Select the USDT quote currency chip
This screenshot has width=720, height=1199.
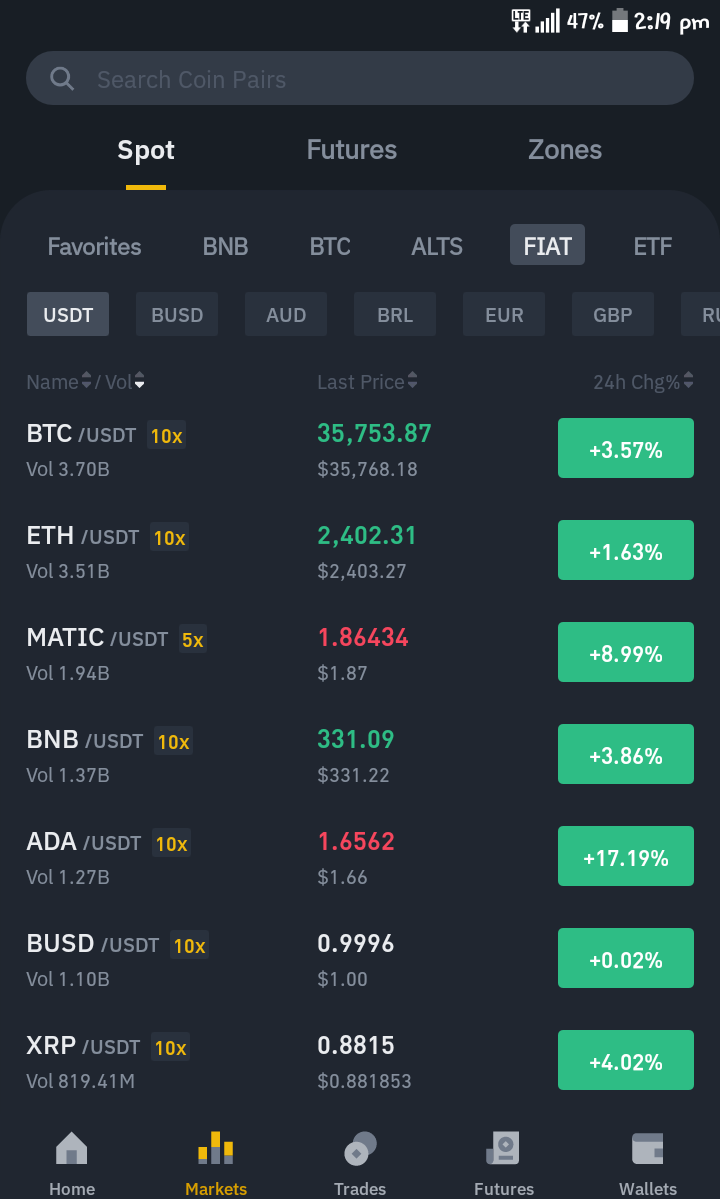click(x=68, y=314)
